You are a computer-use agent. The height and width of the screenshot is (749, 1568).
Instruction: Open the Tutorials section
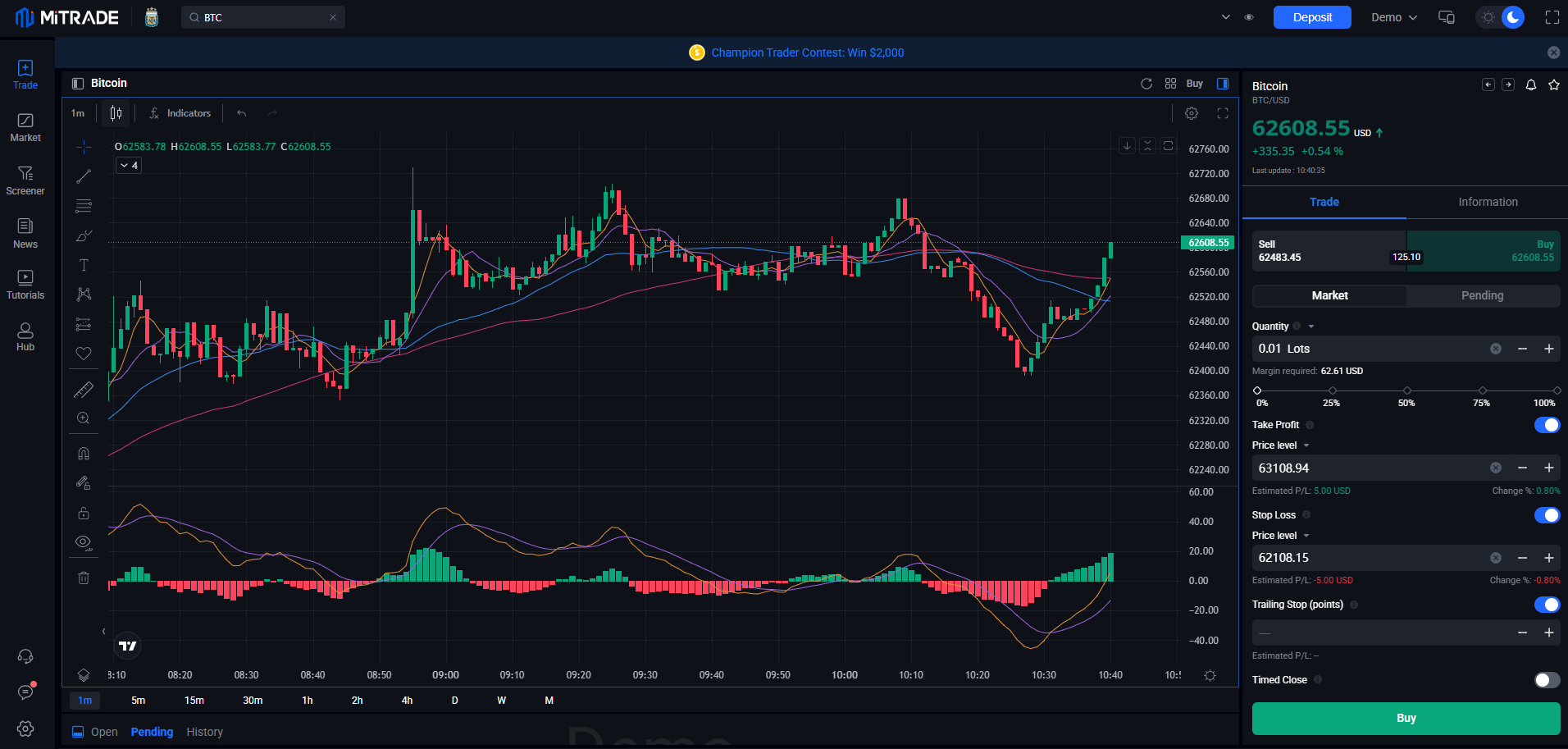[x=25, y=285]
